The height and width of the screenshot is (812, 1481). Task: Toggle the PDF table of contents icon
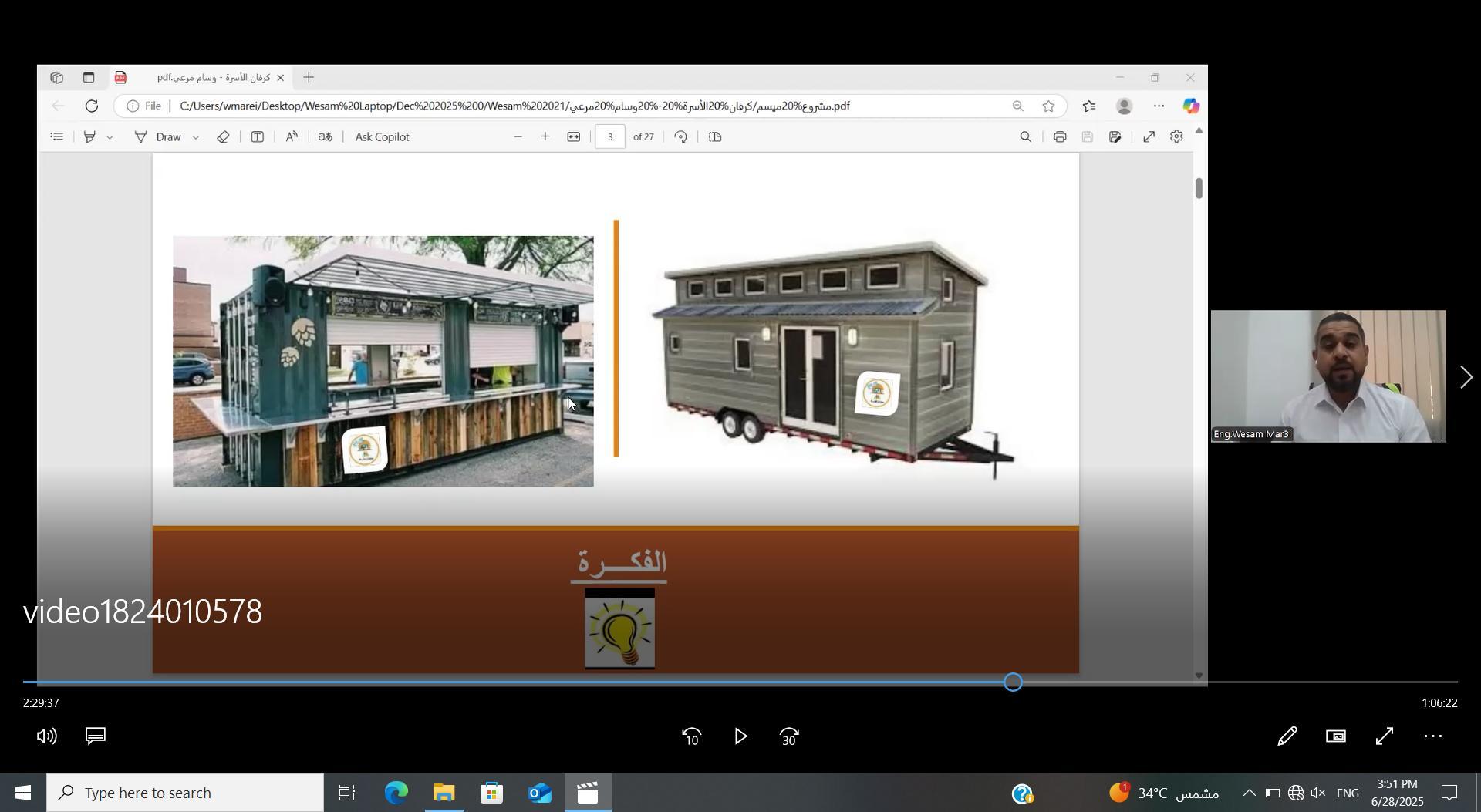tap(56, 136)
